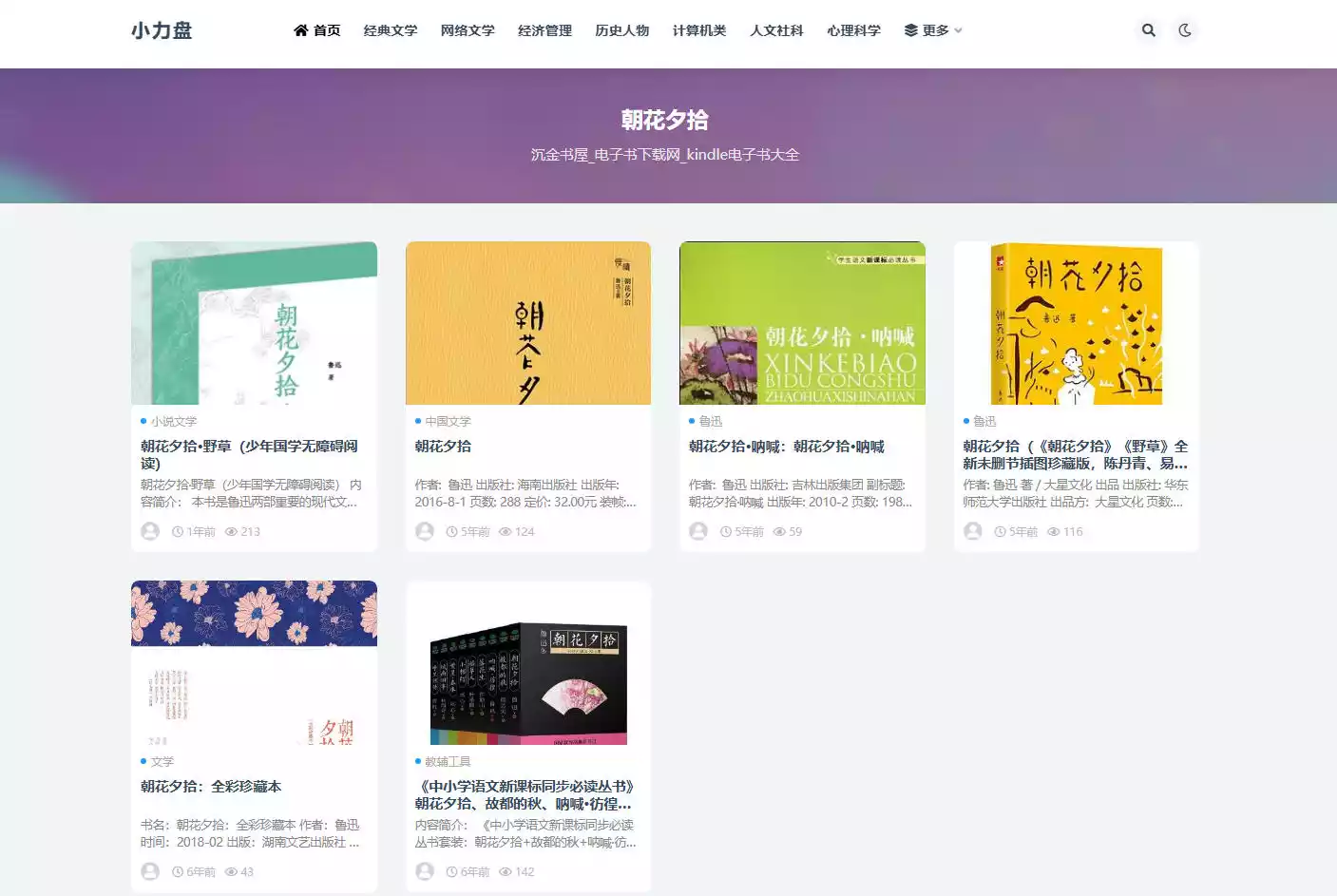The image size is (1337, 896).
Task: Select the 小说文学 category tag
Action: 174,421
